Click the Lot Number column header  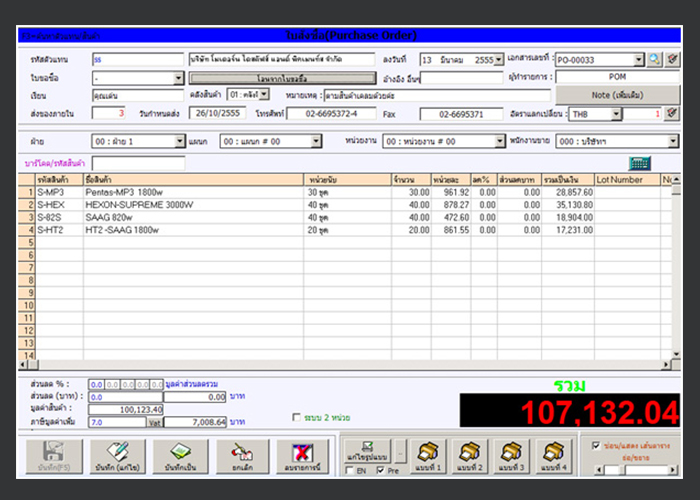627,180
